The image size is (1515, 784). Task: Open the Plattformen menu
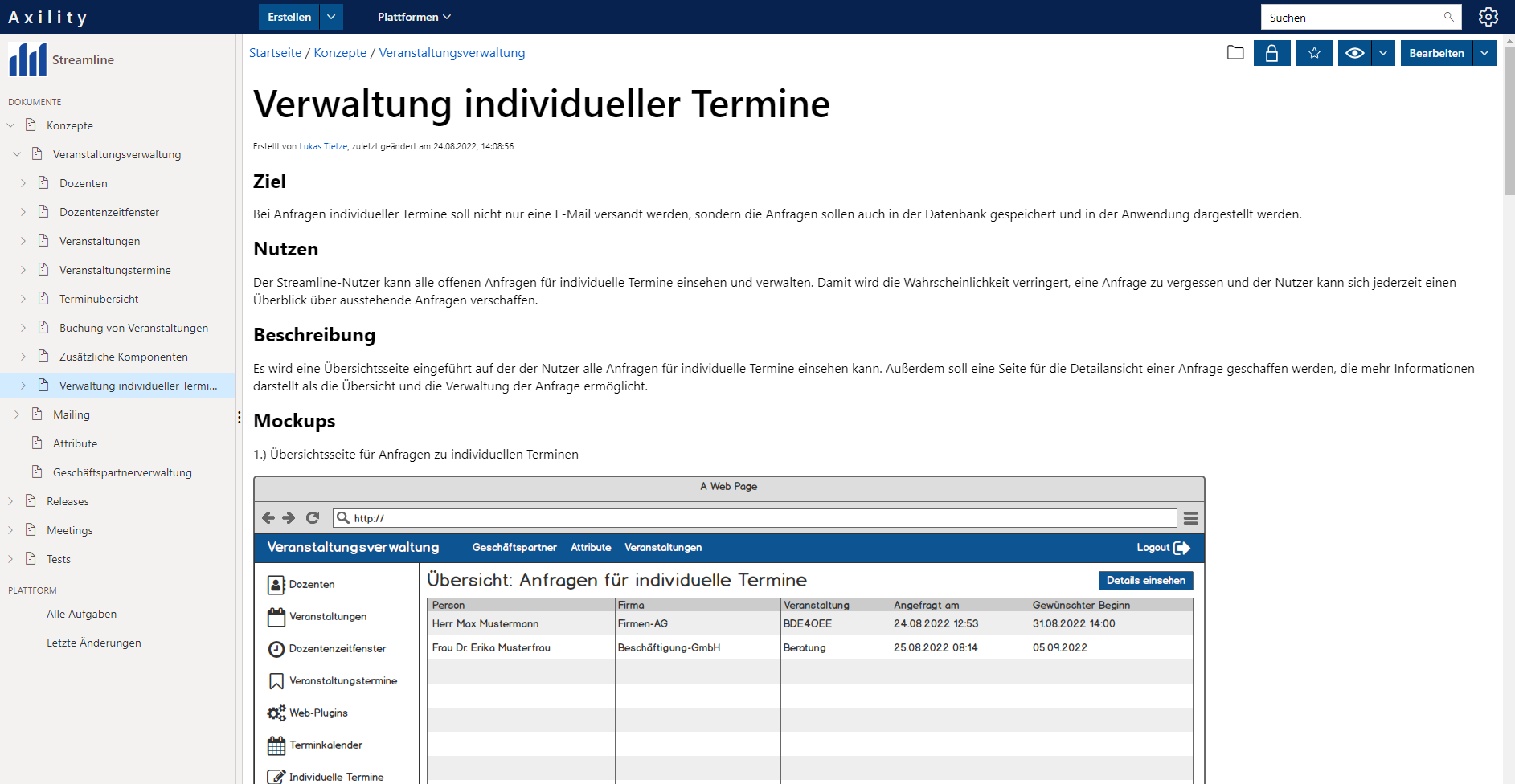coord(414,17)
